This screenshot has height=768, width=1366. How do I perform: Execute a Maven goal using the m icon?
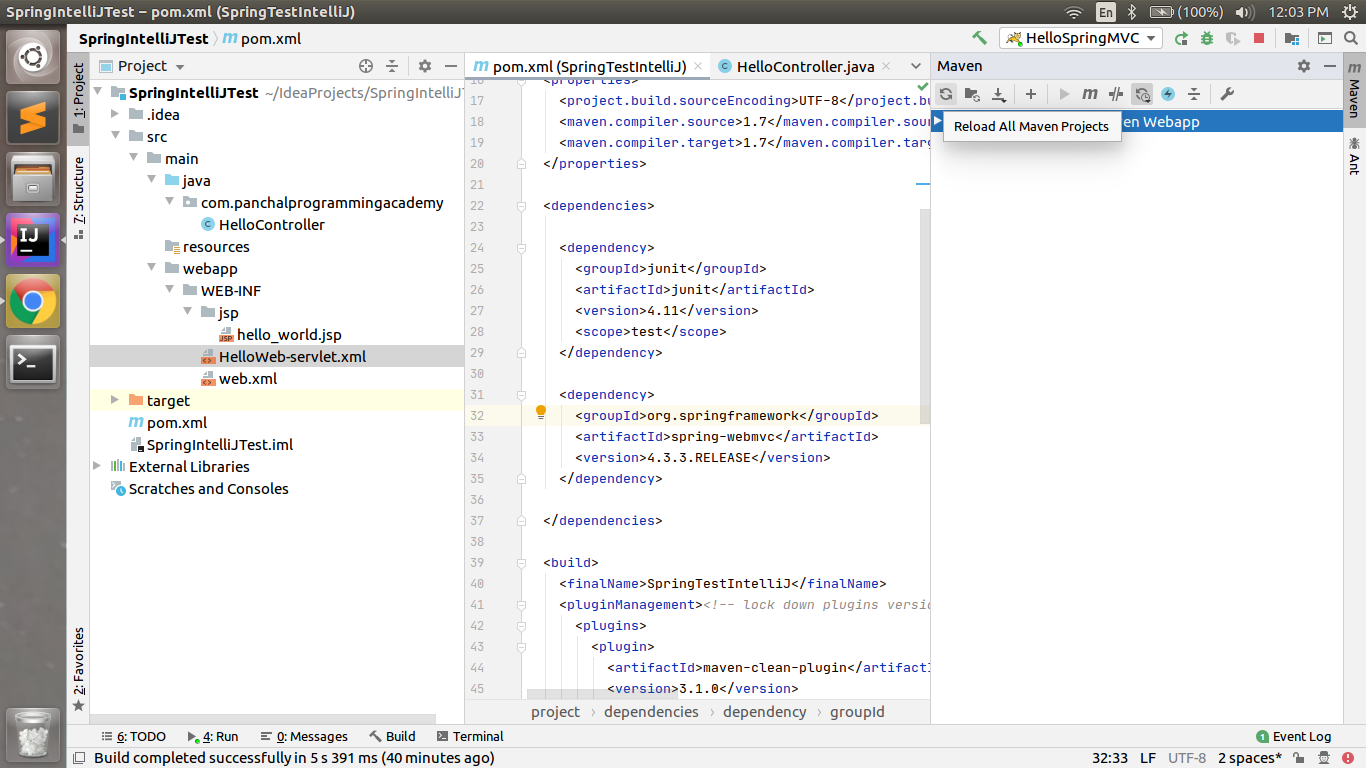coord(1089,93)
